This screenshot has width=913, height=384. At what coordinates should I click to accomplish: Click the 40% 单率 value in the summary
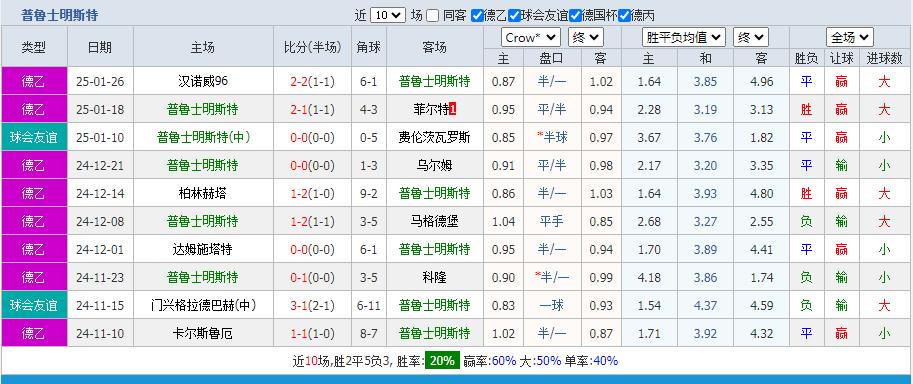[x=606, y=361]
